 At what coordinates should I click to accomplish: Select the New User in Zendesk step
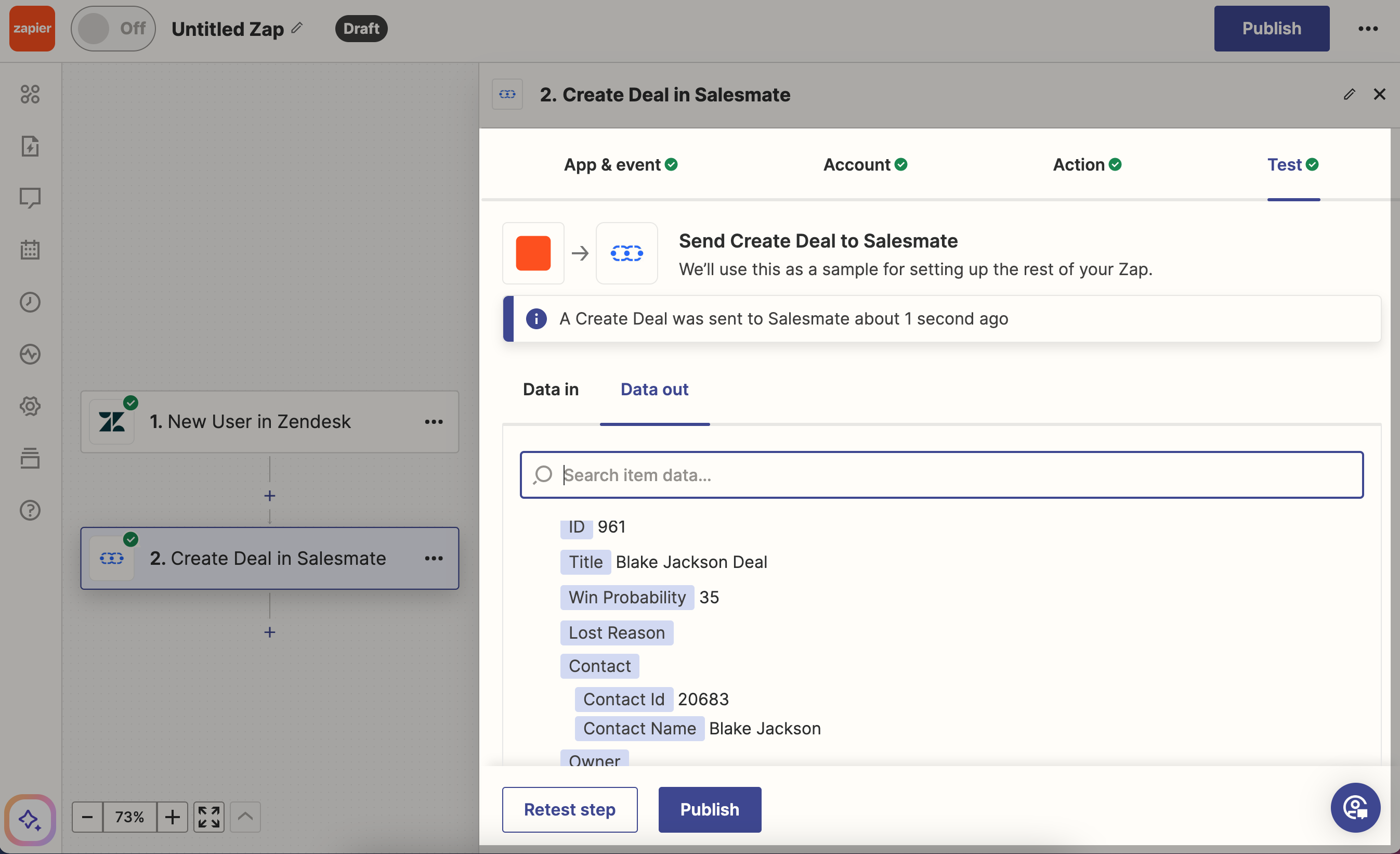(x=269, y=421)
